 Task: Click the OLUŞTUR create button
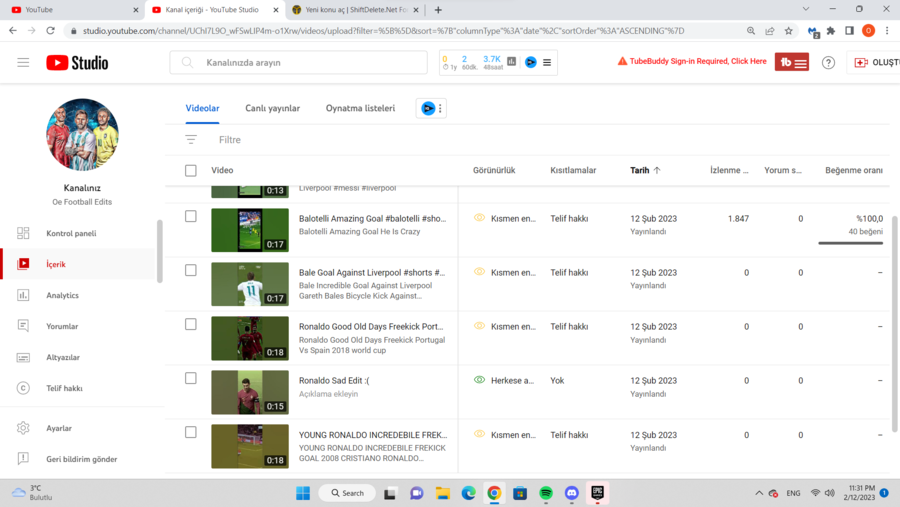click(x=876, y=63)
